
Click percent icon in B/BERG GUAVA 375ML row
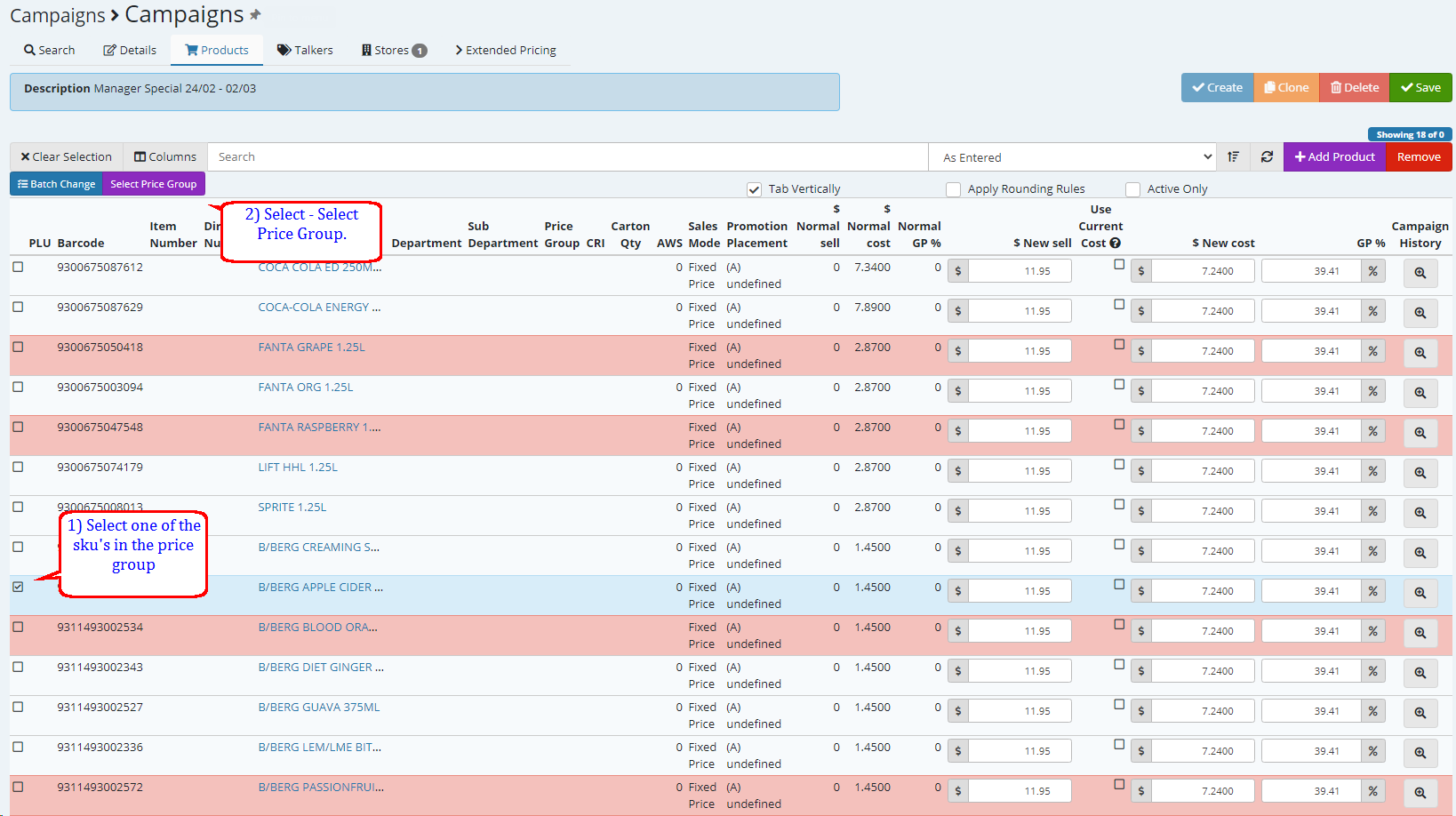[1372, 711]
